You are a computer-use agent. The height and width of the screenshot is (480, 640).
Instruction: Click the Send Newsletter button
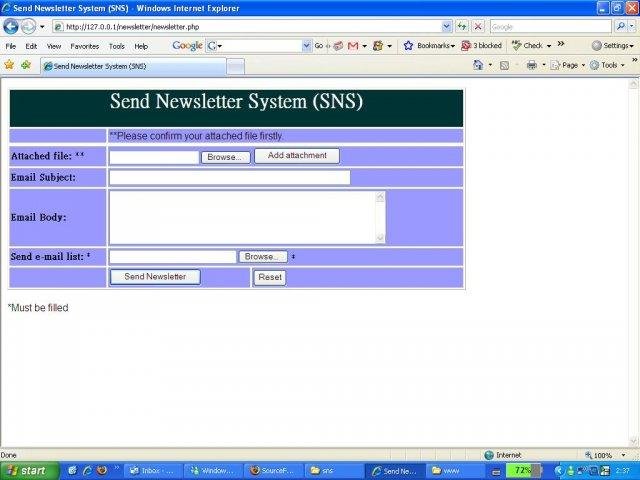[155, 277]
